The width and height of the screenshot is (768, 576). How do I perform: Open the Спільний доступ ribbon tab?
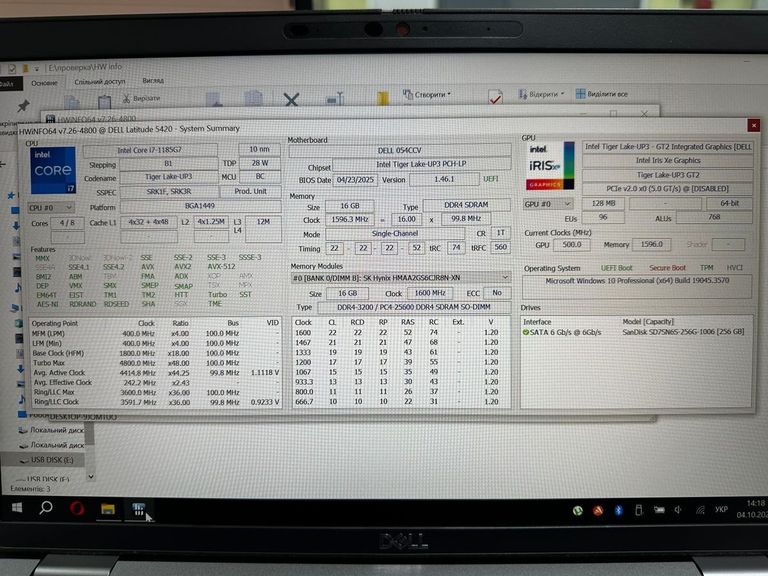(x=100, y=82)
